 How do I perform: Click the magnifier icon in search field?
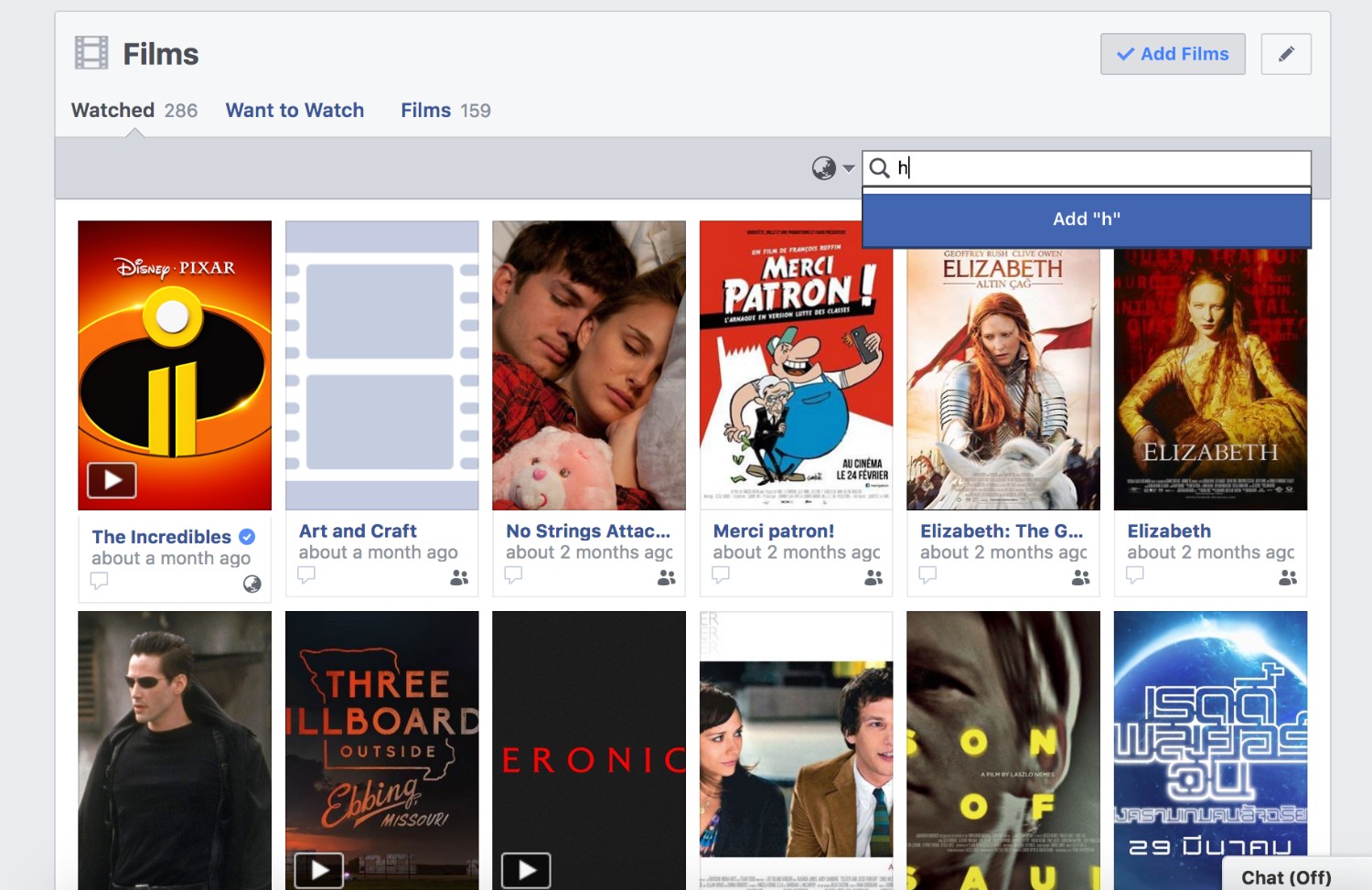879,167
